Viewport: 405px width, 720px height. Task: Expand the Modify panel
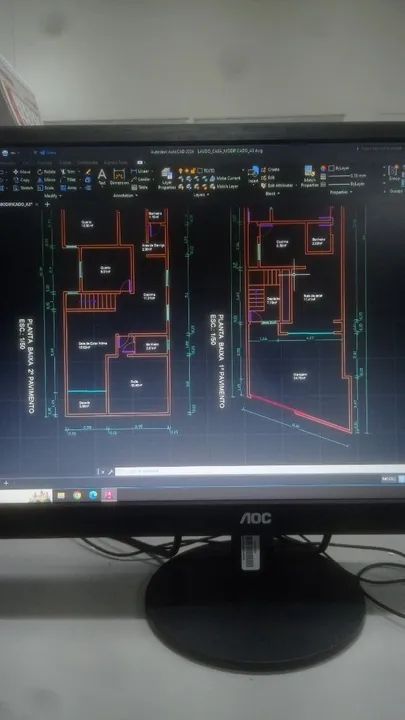pyautogui.click(x=51, y=196)
